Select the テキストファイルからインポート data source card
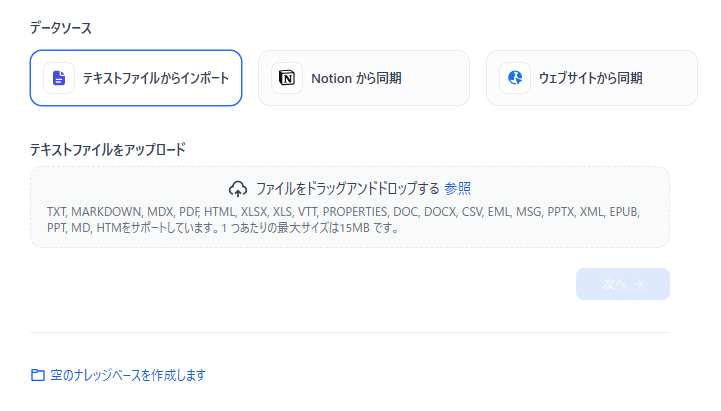721x411 pixels. tap(136, 78)
